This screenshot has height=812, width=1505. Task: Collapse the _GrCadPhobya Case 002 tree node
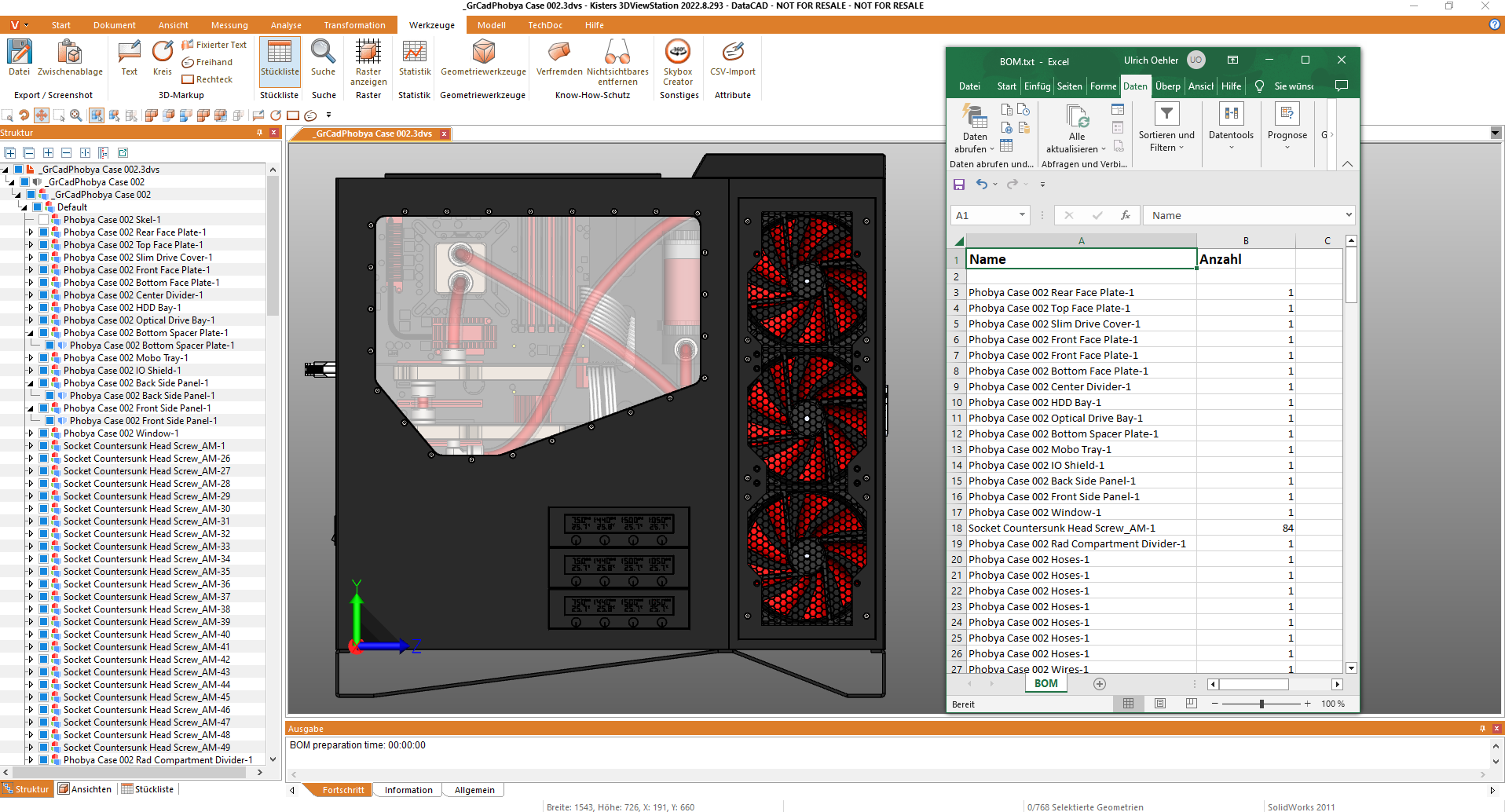[x=11, y=181]
